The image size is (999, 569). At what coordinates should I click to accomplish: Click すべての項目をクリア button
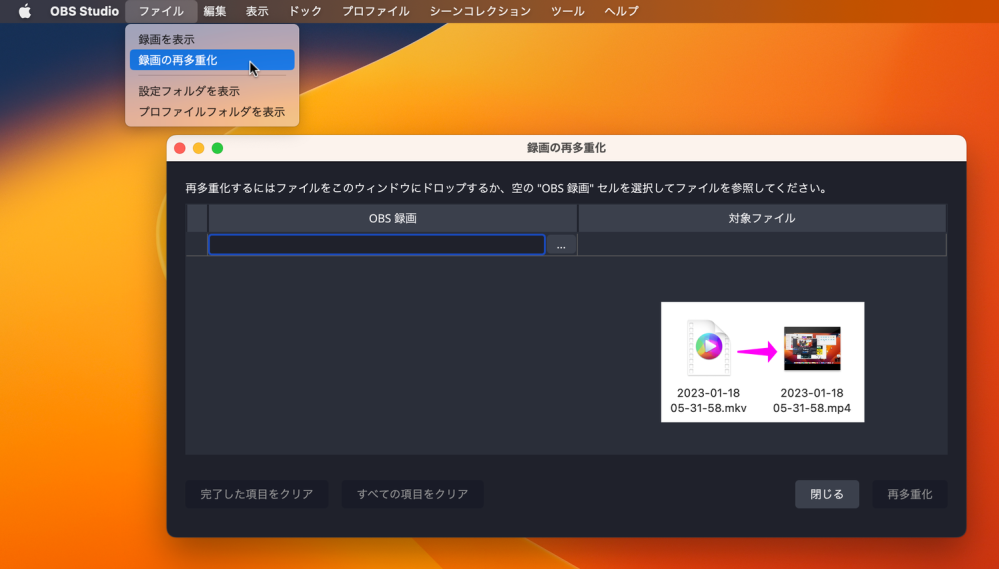[412, 494]
